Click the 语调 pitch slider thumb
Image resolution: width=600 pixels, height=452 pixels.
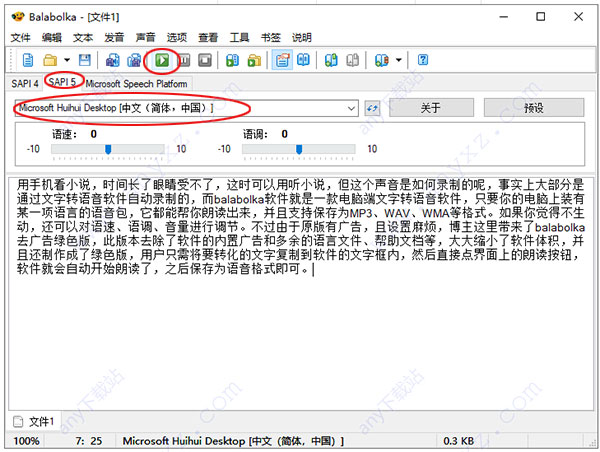pyautogui.click(x=299, y=149)
